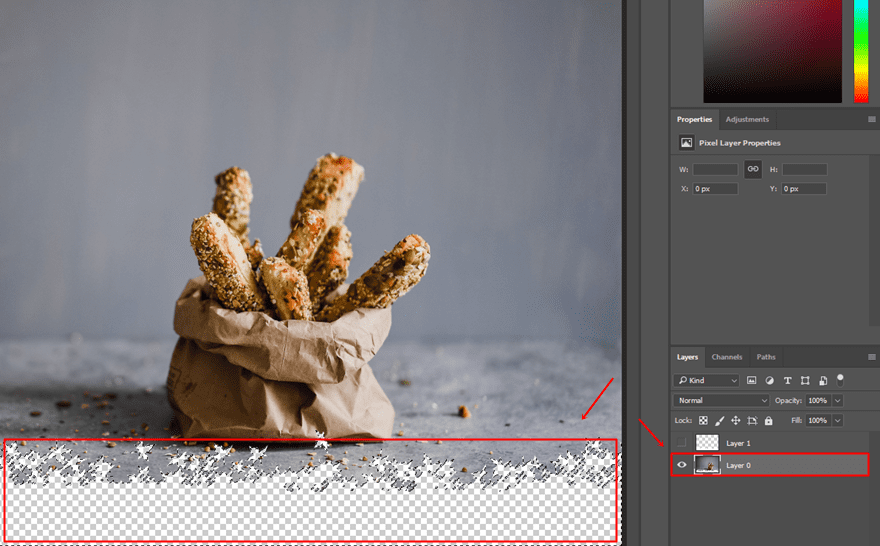Select Layer 1 thumbnail
880x546 pixels.
707,443
